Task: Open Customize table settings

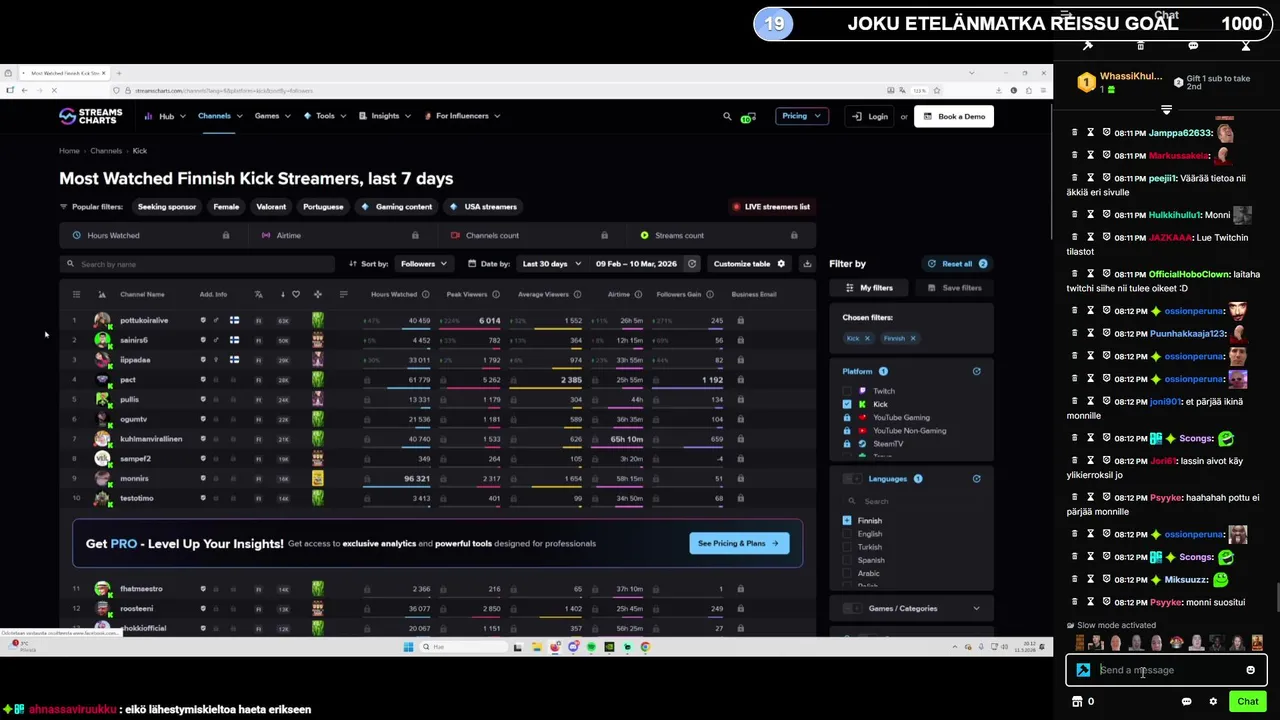Action: 749,264
